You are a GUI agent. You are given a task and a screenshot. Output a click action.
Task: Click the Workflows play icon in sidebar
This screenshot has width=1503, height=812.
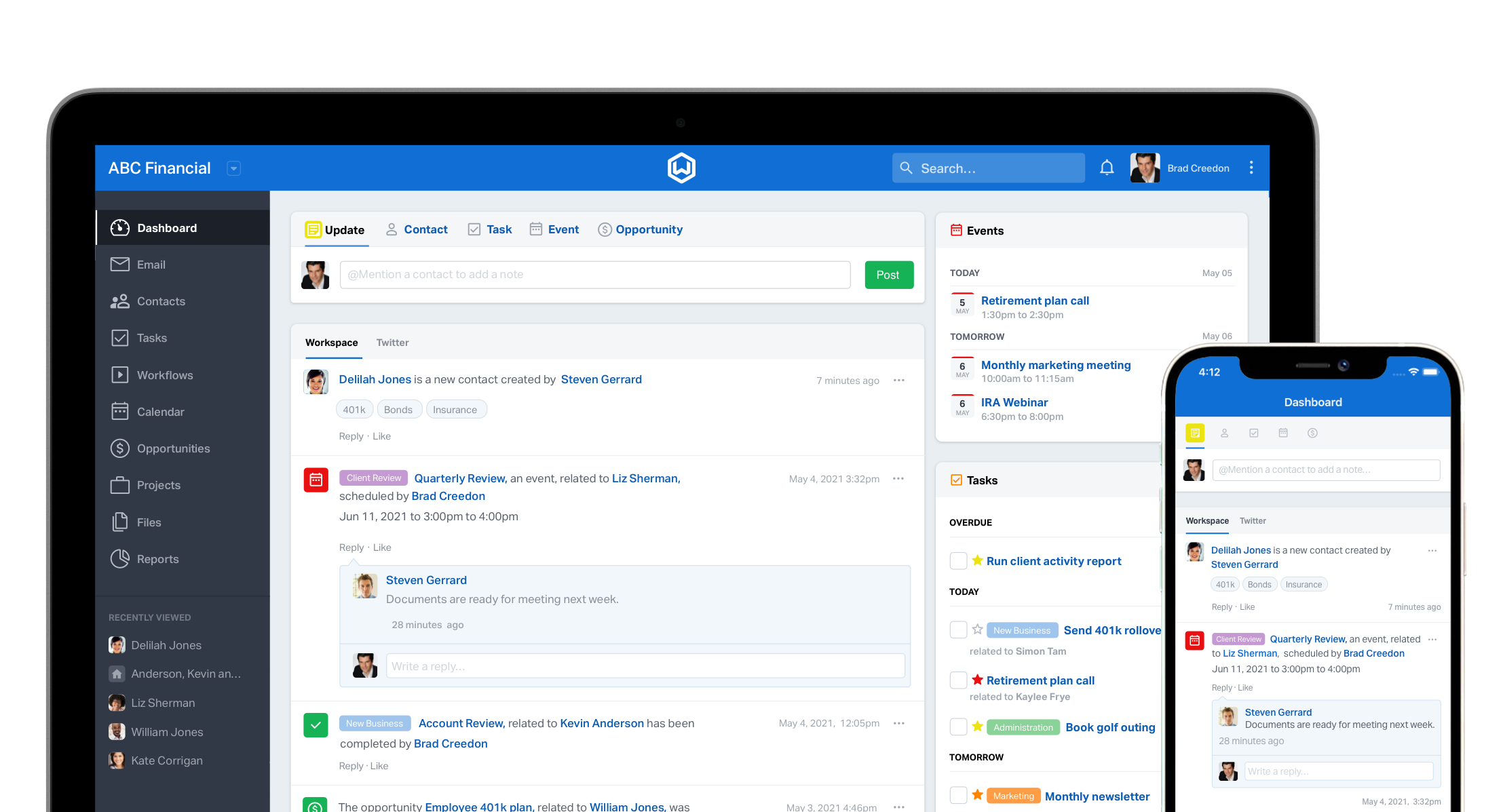120,374
